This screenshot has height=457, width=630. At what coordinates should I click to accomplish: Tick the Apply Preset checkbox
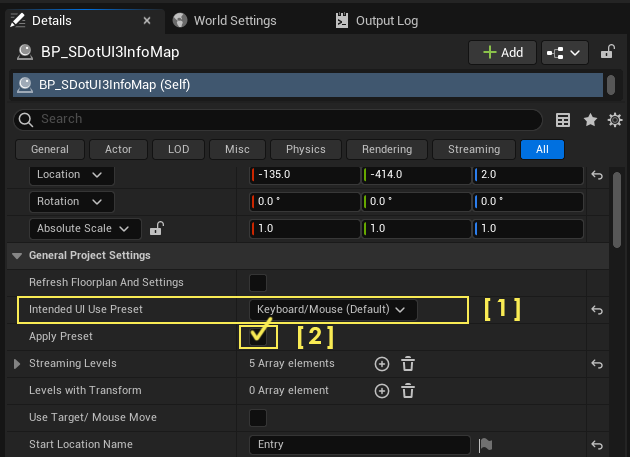258,336
